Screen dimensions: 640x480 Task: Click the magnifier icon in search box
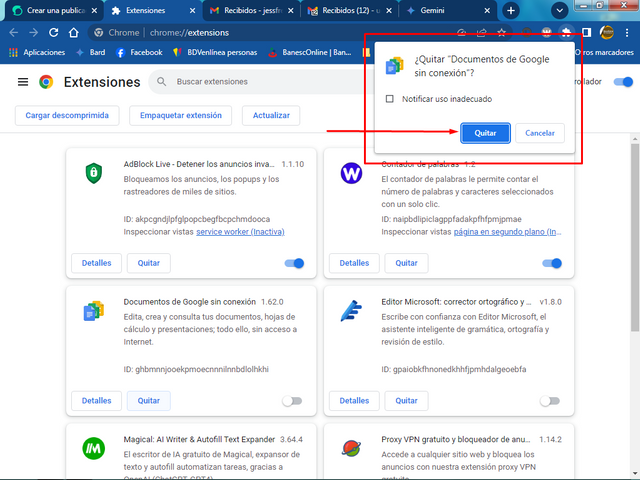(162, 82)
